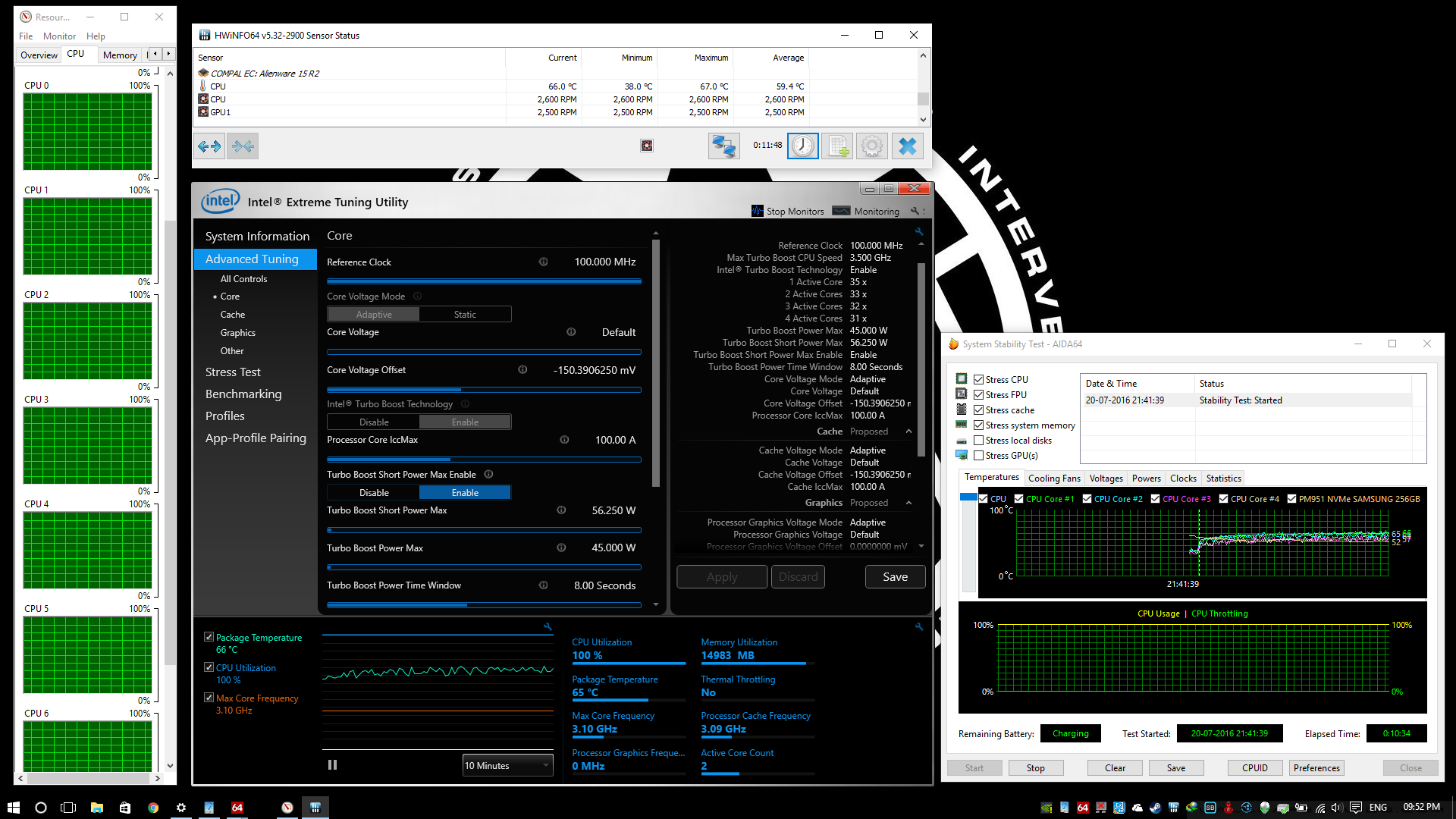The height and width of the screenshot is (819, 1456).
Task: Click HWiNFO expand columns arrows button
Action: (x=209, y=146)
